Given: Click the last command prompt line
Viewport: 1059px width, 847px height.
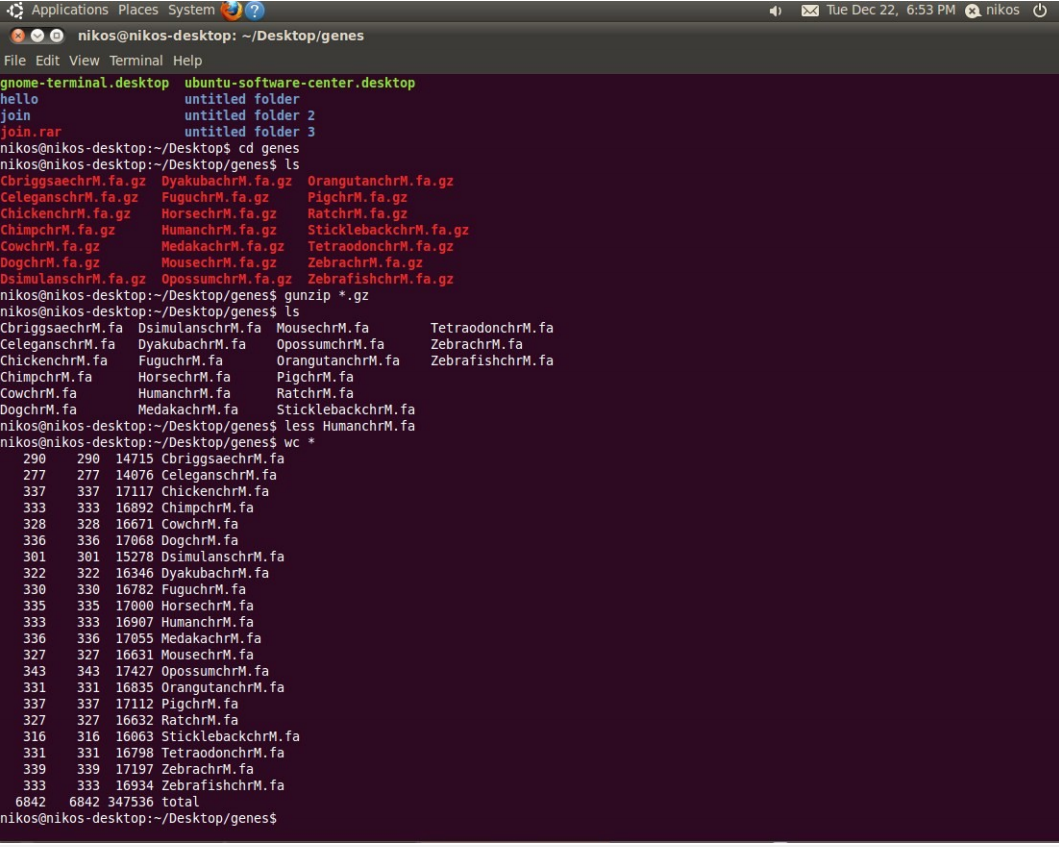Looking at the screenshot, I should [140, 818].
